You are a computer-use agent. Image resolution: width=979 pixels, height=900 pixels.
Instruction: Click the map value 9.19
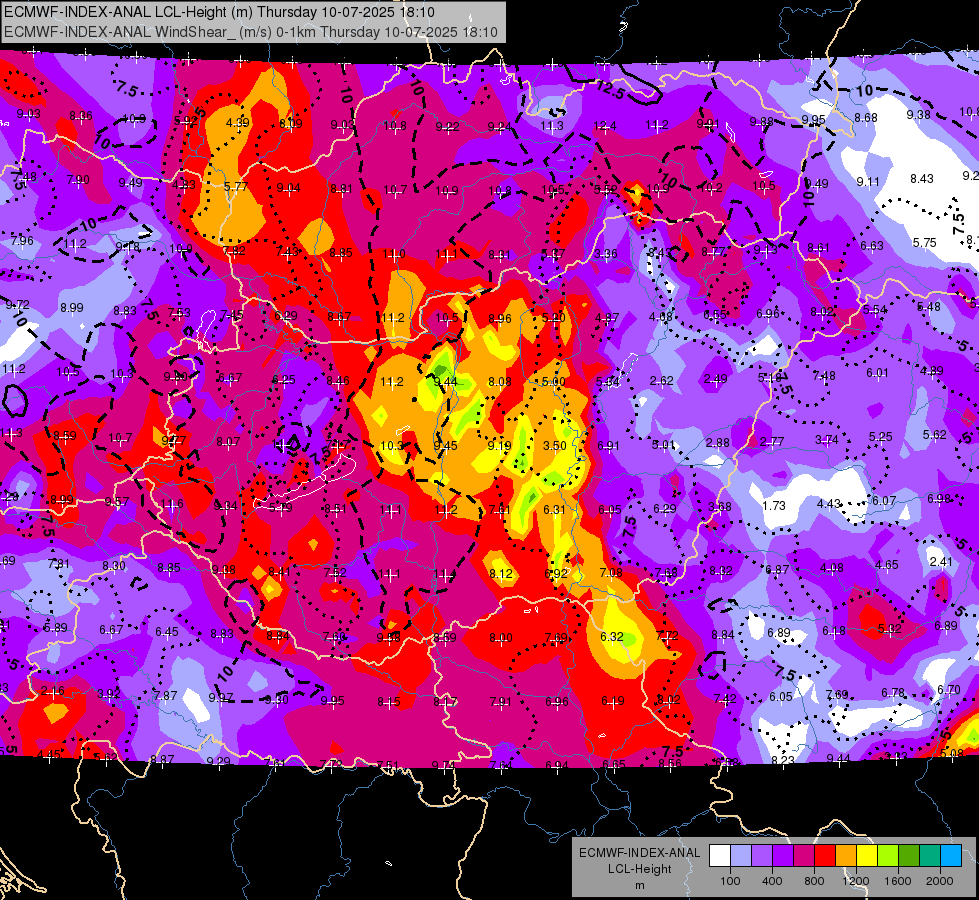(x=499, y=445)
